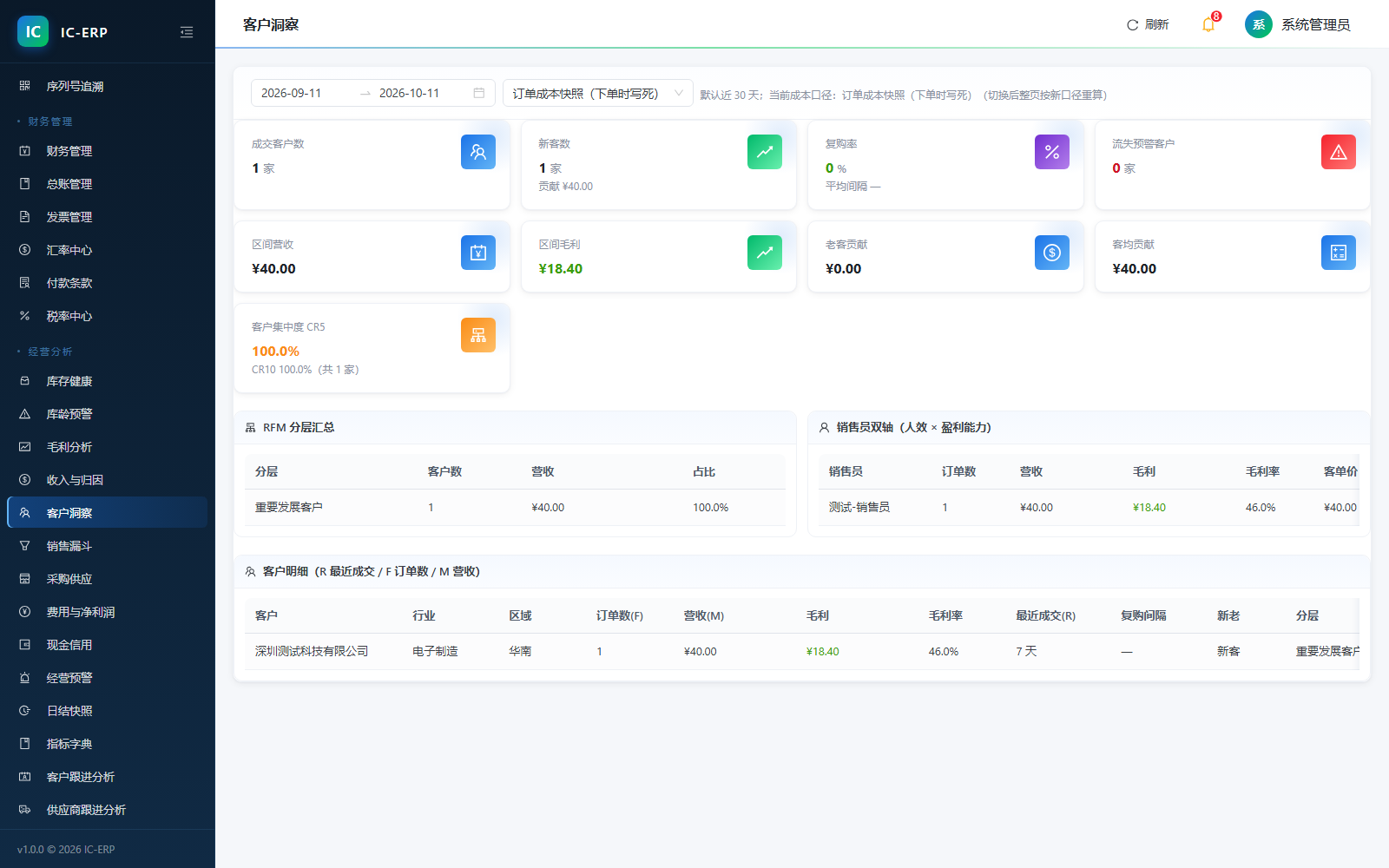Click 华南 region cell
The image size is (1389, 868).
520,652
